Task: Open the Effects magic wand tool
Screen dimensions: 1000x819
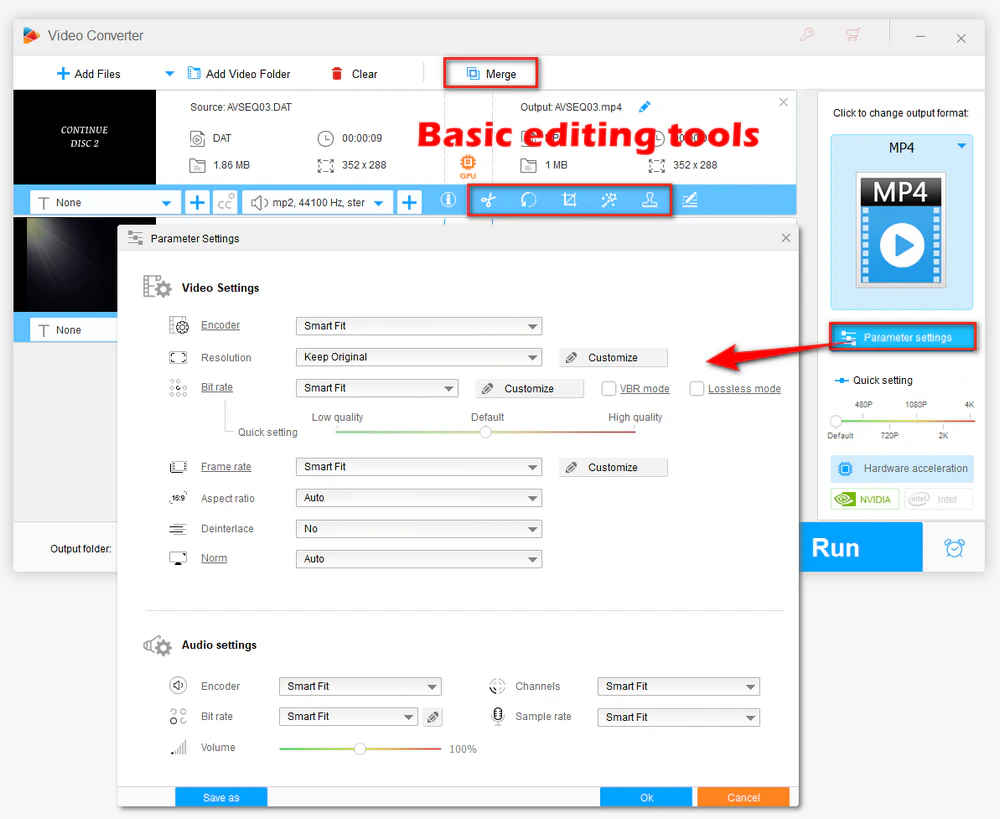Action: click(609, 201)
